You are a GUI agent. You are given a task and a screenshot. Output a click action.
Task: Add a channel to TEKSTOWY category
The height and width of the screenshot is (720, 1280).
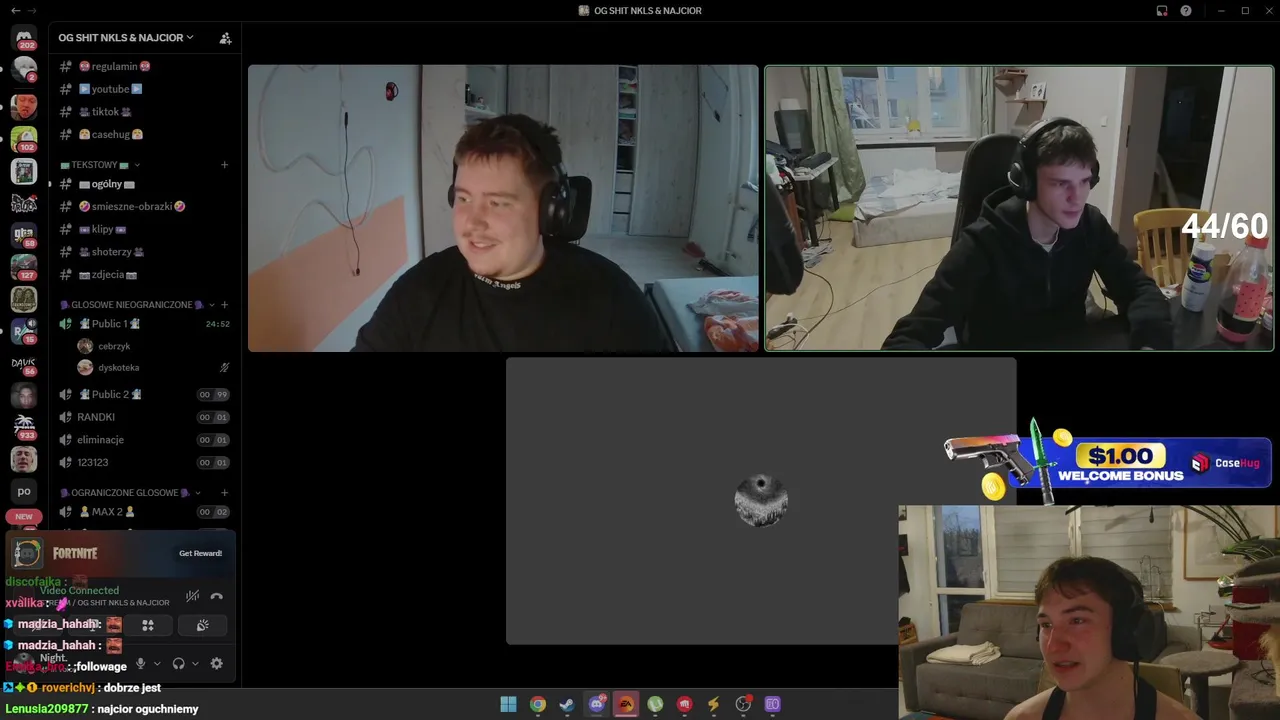(224, 165)
